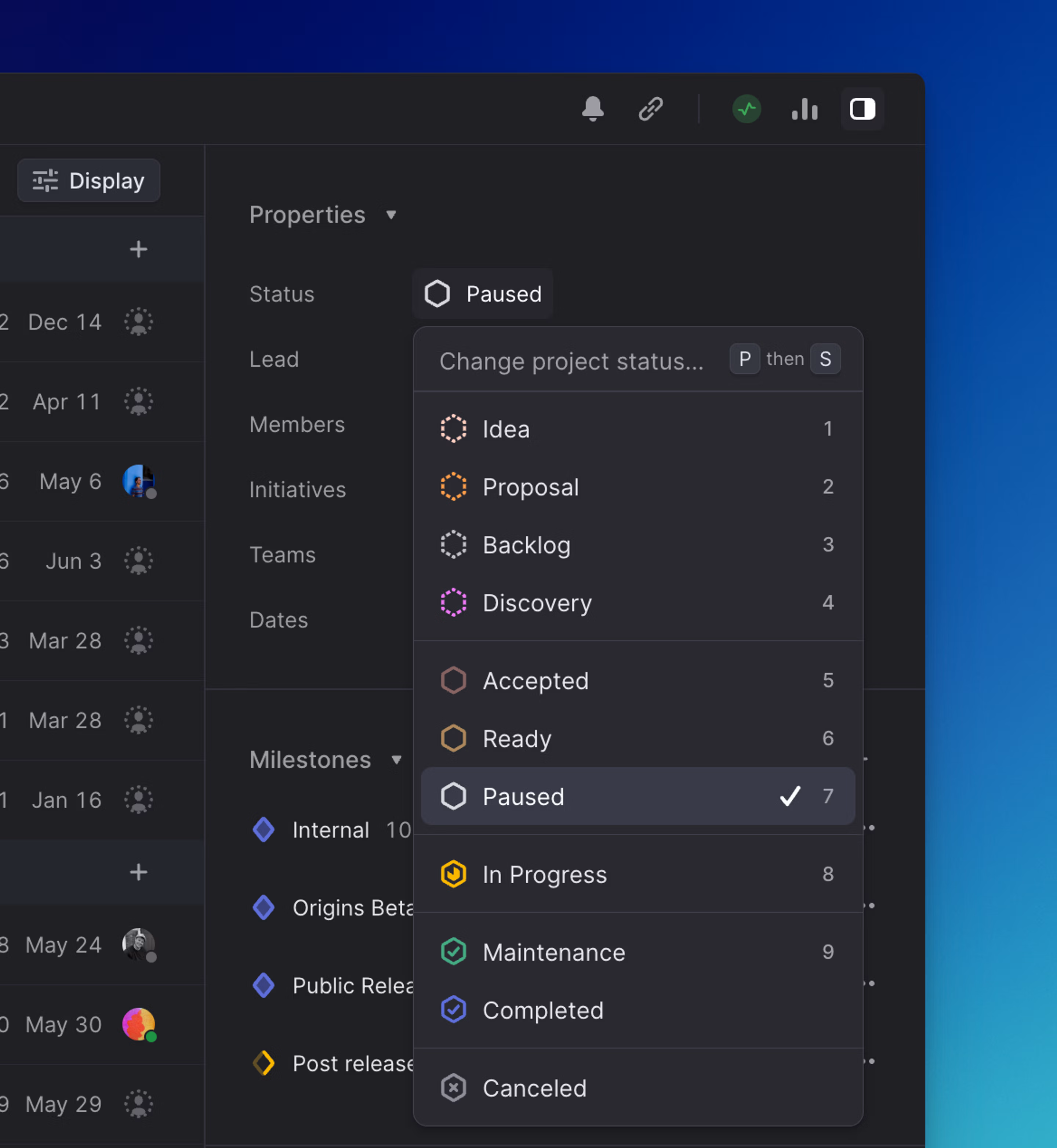Image resolution: width=1057 pixels, height=1148 pixels.
Task: Click the yellow In Progress hexagon icon
Action: tap(453, 874)
